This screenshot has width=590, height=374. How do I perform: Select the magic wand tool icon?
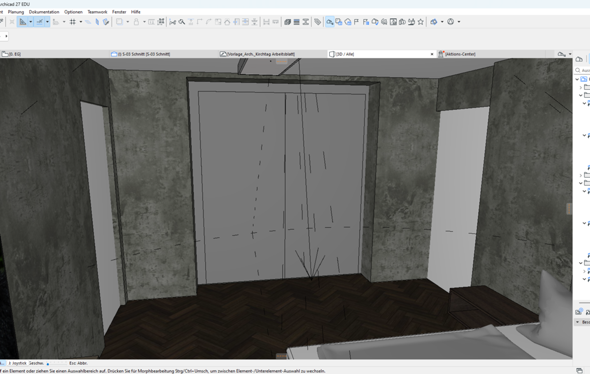coord(97,22)
